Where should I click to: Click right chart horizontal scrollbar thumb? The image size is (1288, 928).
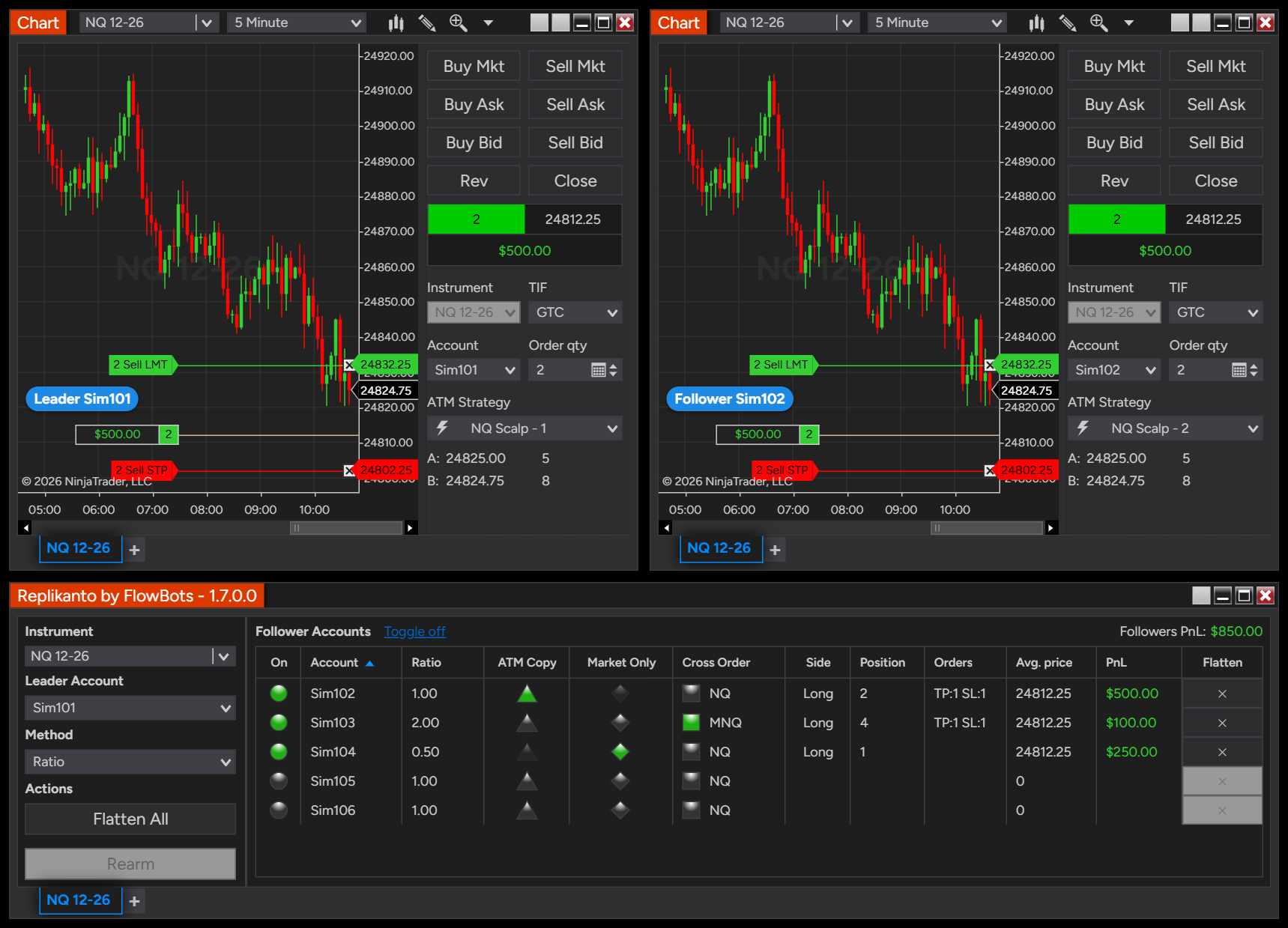coord(987,528)
